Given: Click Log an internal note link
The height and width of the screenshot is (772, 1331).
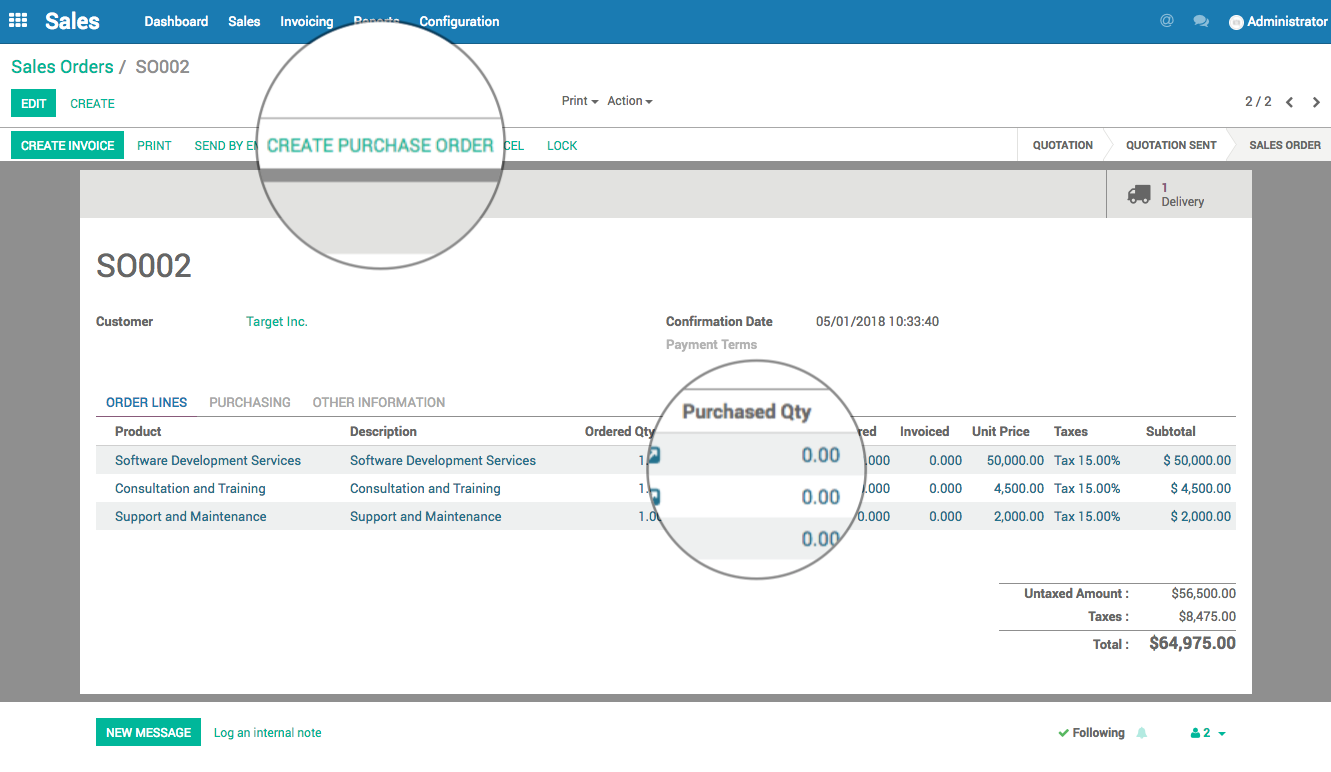Looking at the screenshot, I should (268, 733).
